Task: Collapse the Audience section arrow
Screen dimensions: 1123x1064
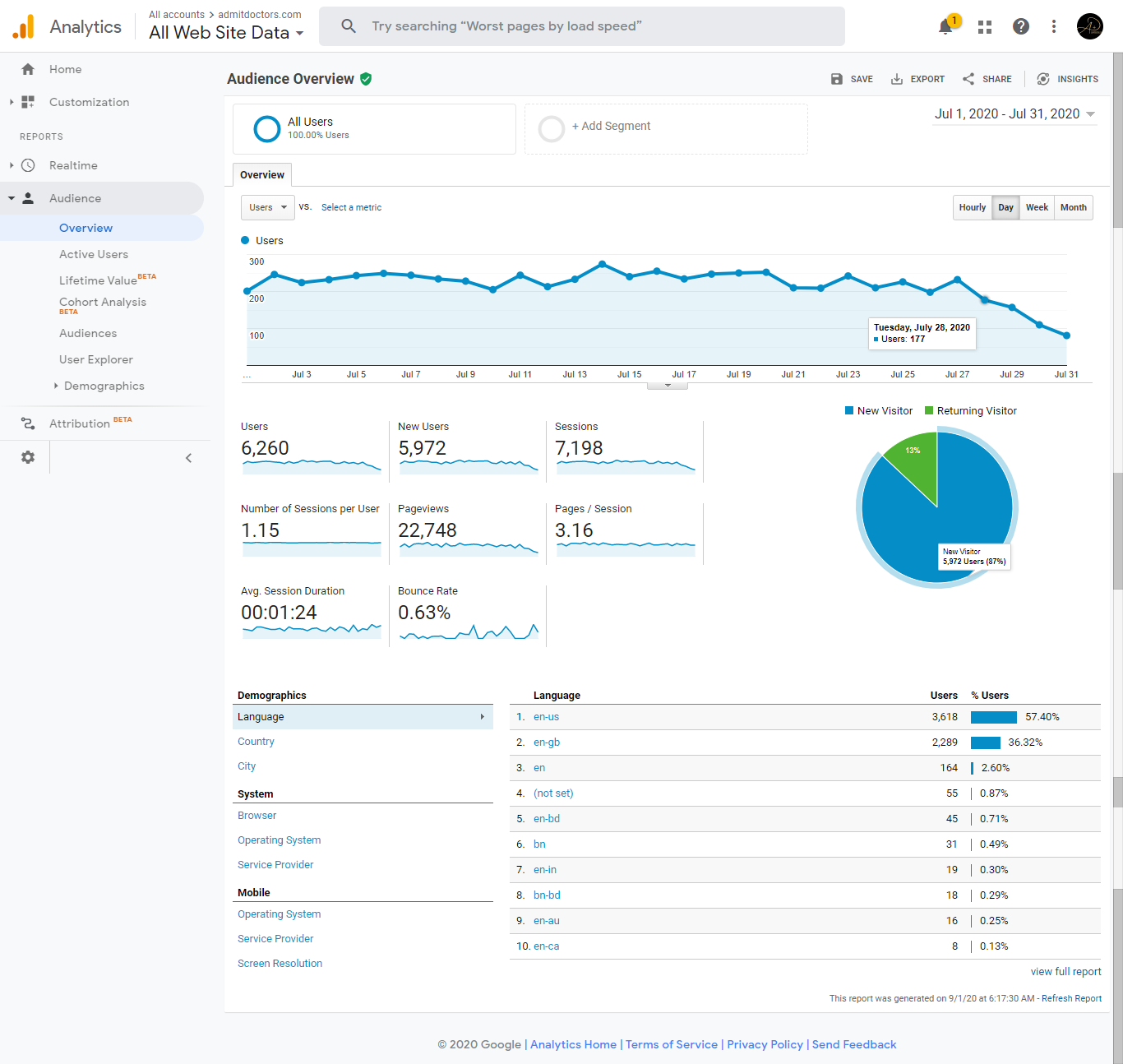Action: click(x=12, y=198)
